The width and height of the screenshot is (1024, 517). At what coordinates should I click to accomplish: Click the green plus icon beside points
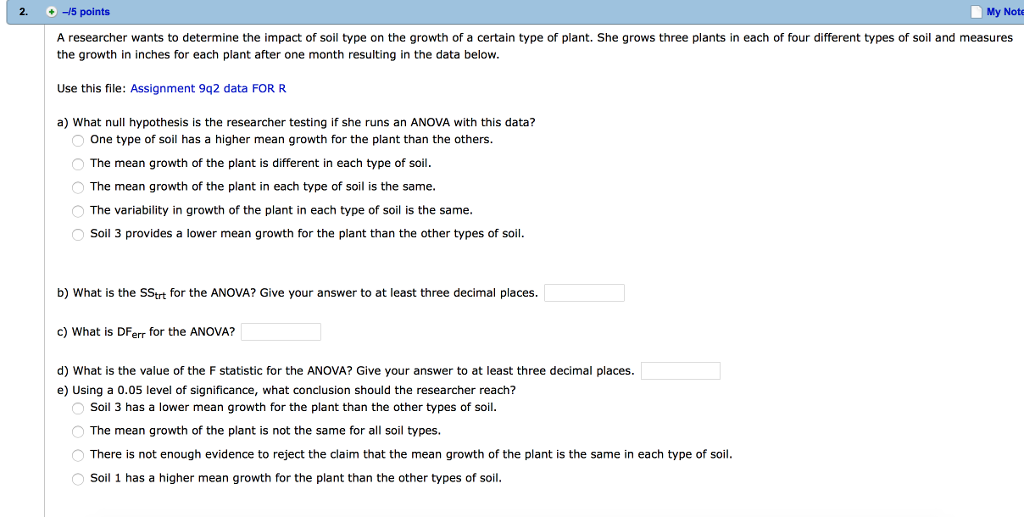pyautogui.click(x=52, y=12)
